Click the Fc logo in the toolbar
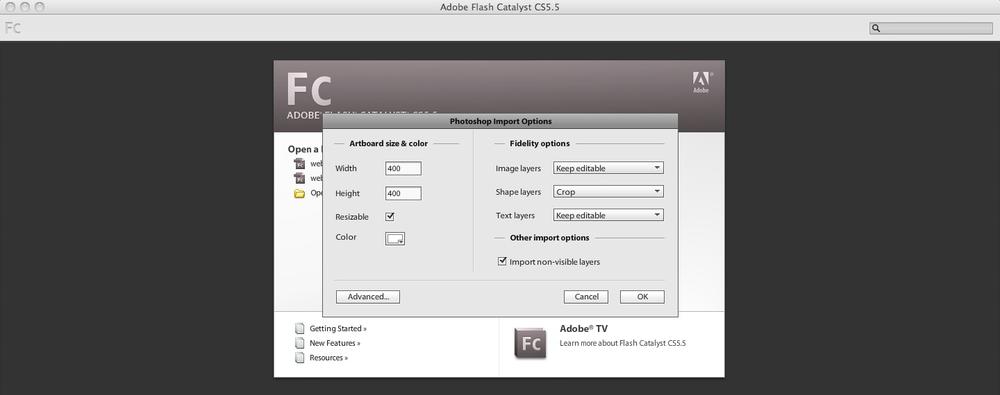 coord(13,28)
